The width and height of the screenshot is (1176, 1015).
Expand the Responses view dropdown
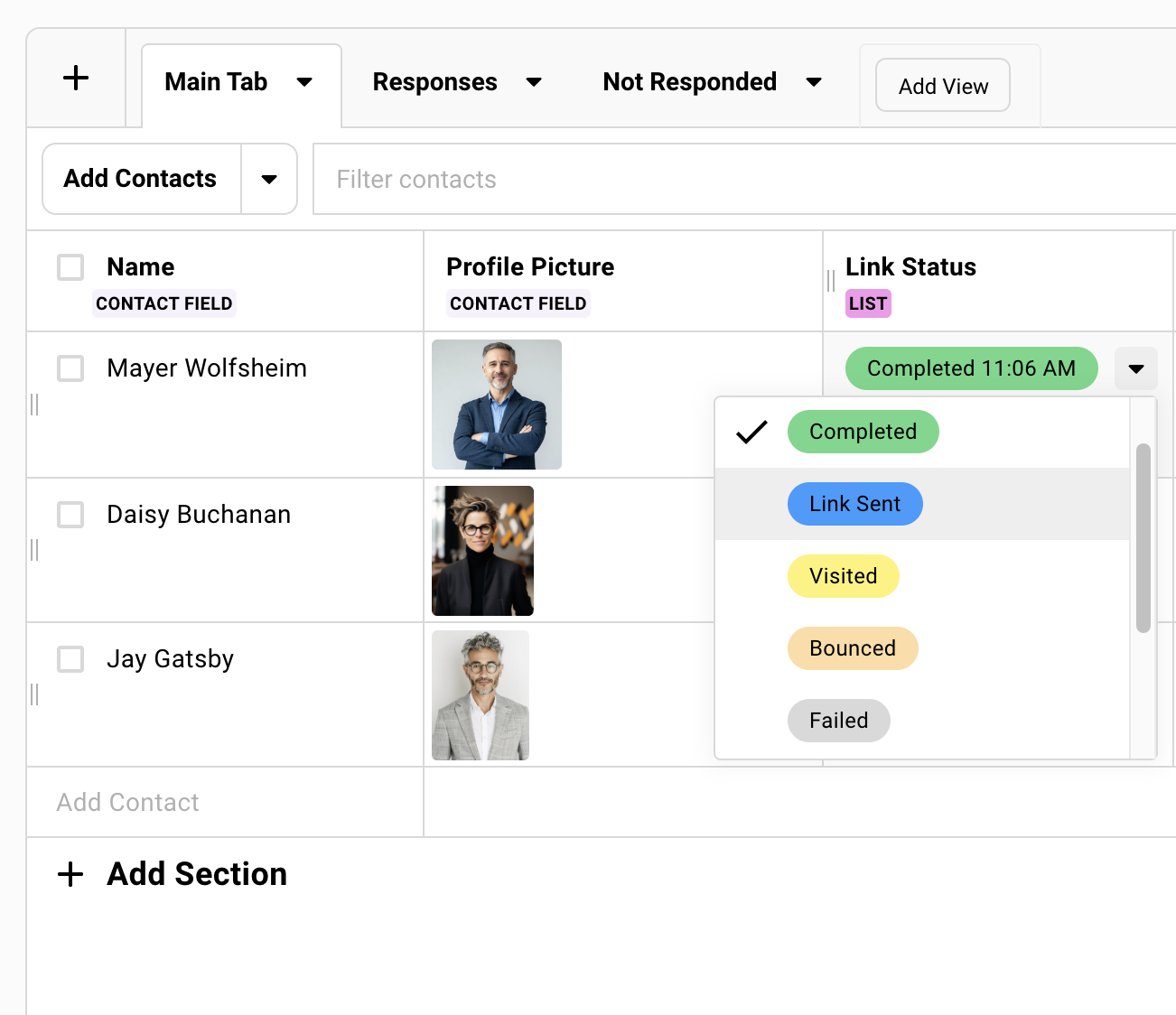(x=535, y=81)
